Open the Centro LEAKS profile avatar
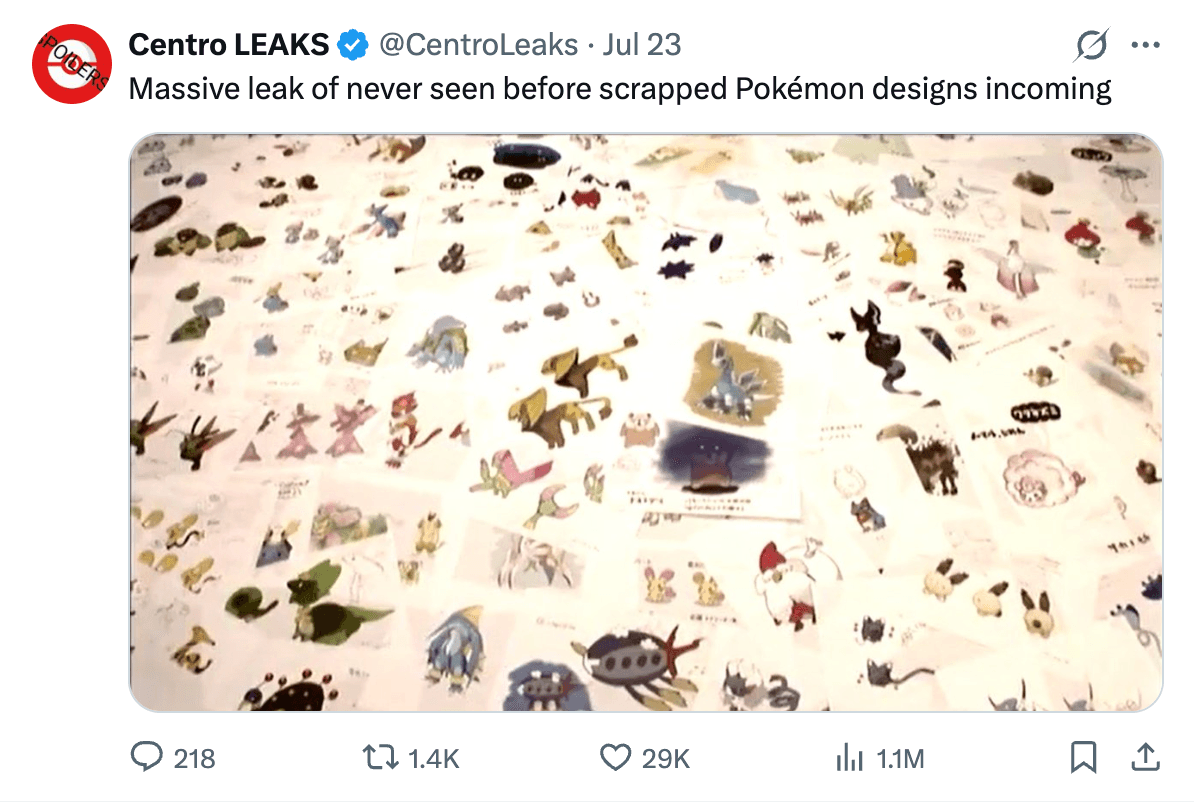 (72, 64)
